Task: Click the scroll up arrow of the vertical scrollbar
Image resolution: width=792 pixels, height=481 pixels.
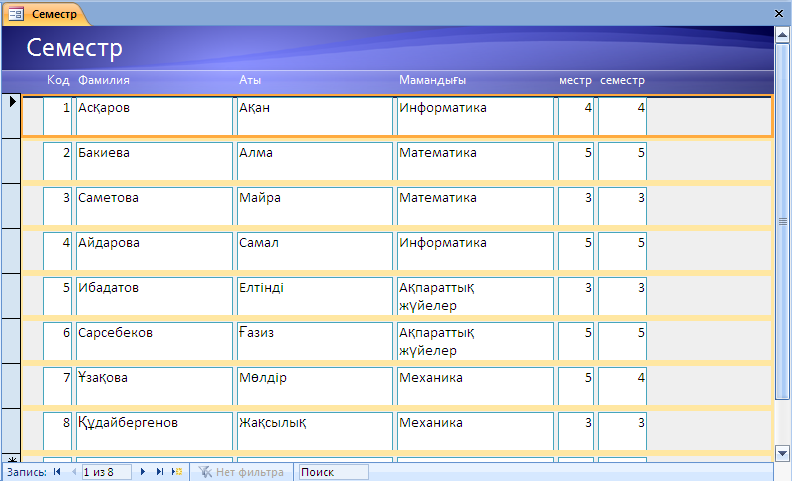Action: [x=782, y=35]
